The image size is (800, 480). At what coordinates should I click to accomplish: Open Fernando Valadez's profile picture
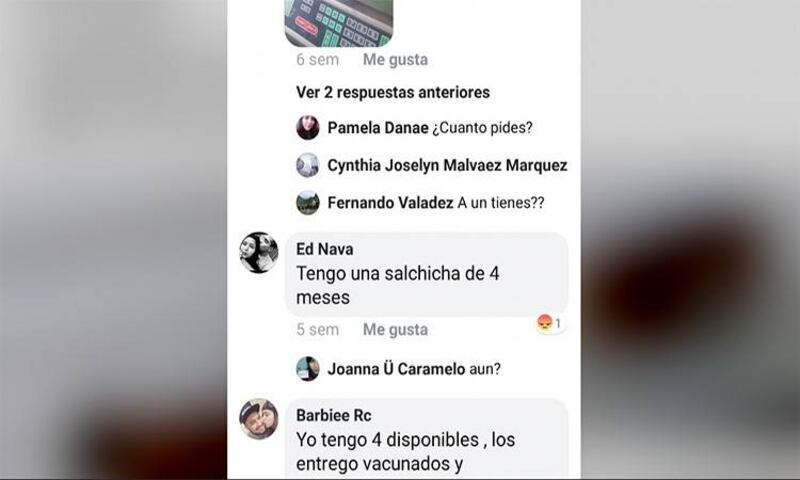pyautogui.click(x=308, y=203)
